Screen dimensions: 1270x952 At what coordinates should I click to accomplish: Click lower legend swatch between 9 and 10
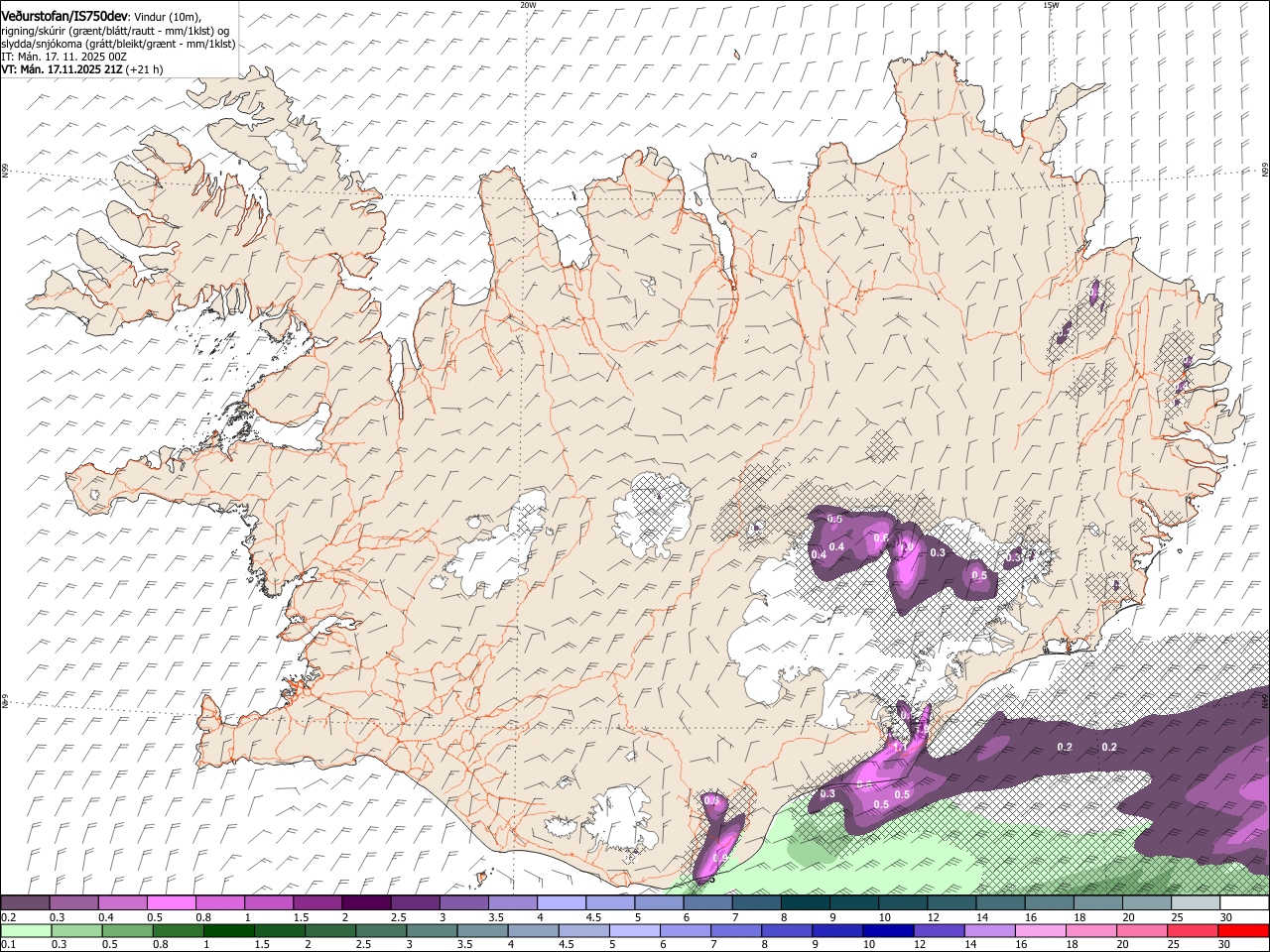coord(836,931)
